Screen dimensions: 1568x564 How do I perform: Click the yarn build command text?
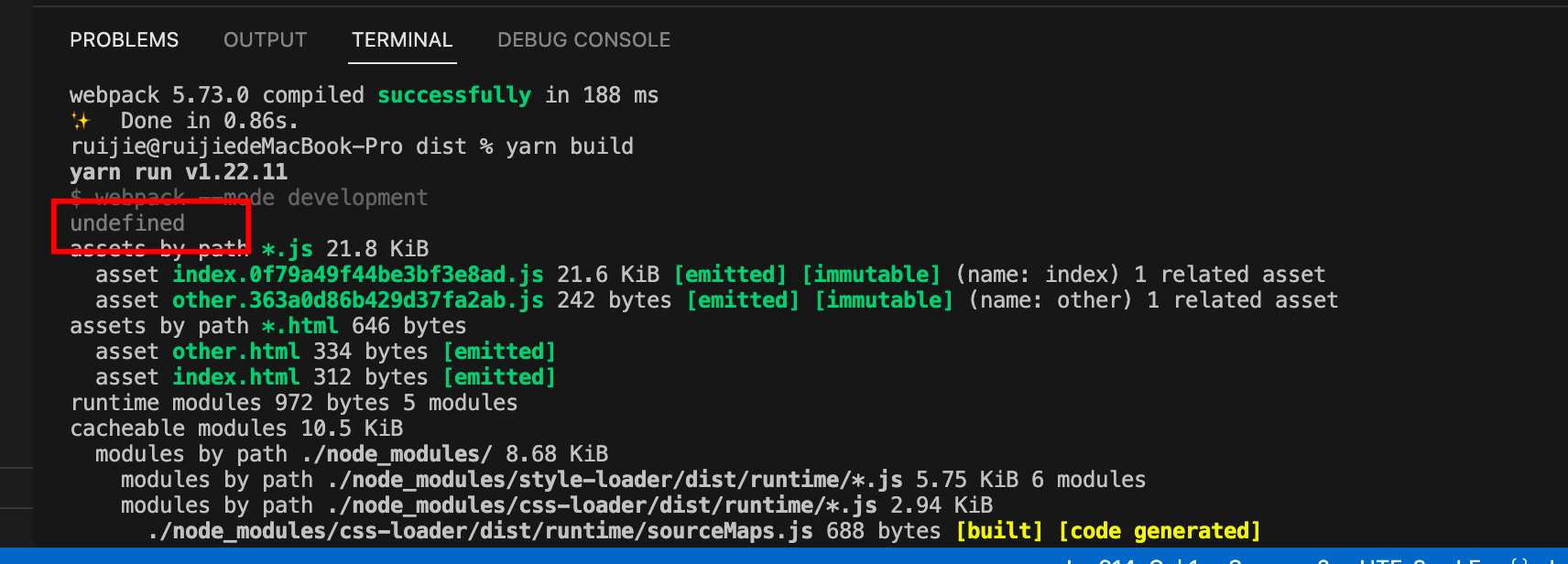pos(570,146)
